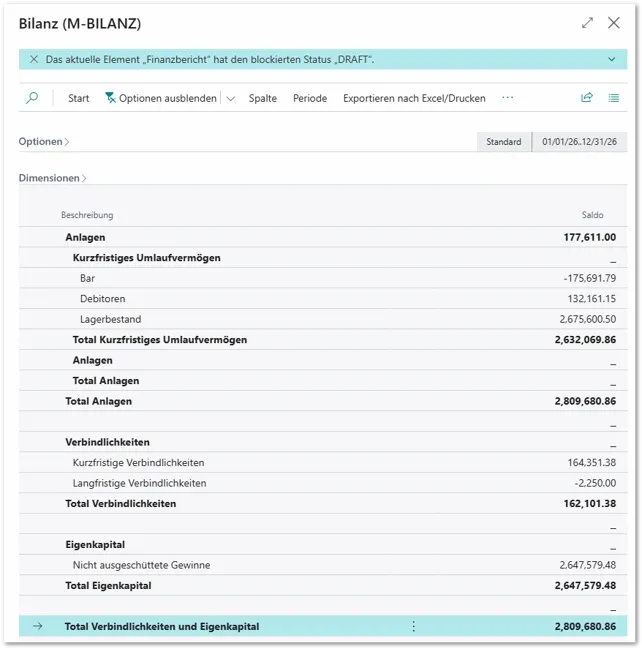The image size is (642, 649).
Task: Expand window to full screen
Action: pyautogui.click(x=587, y=23)
